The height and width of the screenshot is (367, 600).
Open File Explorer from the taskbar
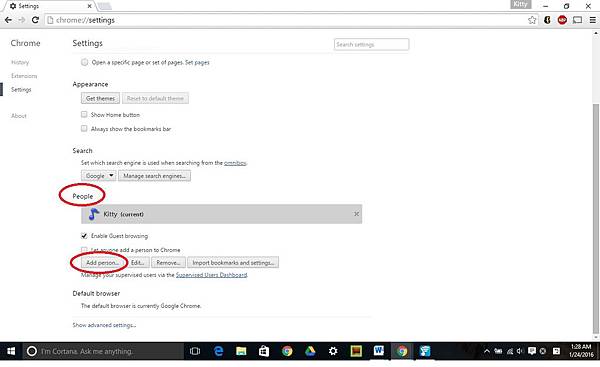[x=241, y=351]
